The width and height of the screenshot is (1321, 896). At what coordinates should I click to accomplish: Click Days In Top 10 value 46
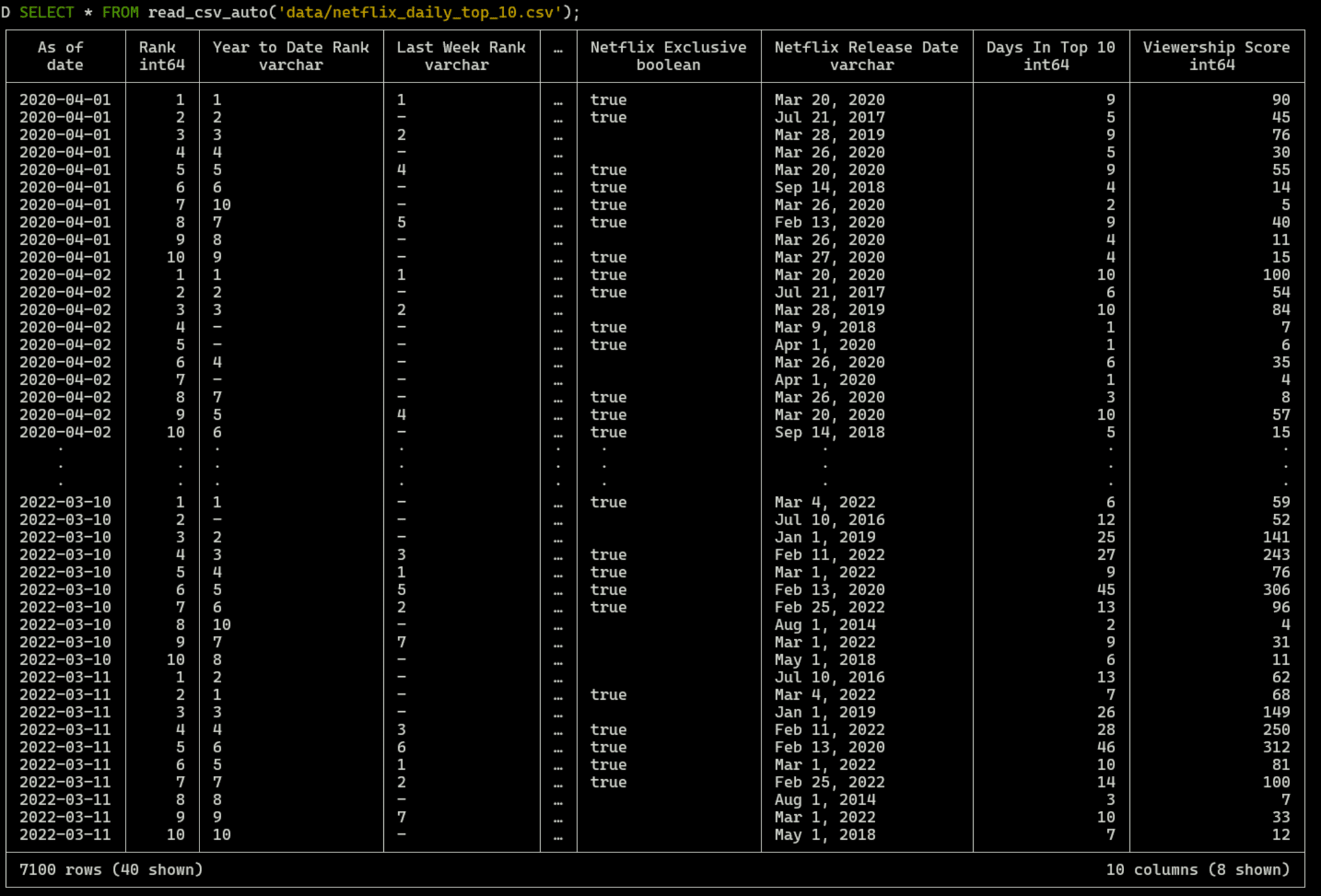pos(1106,747)
